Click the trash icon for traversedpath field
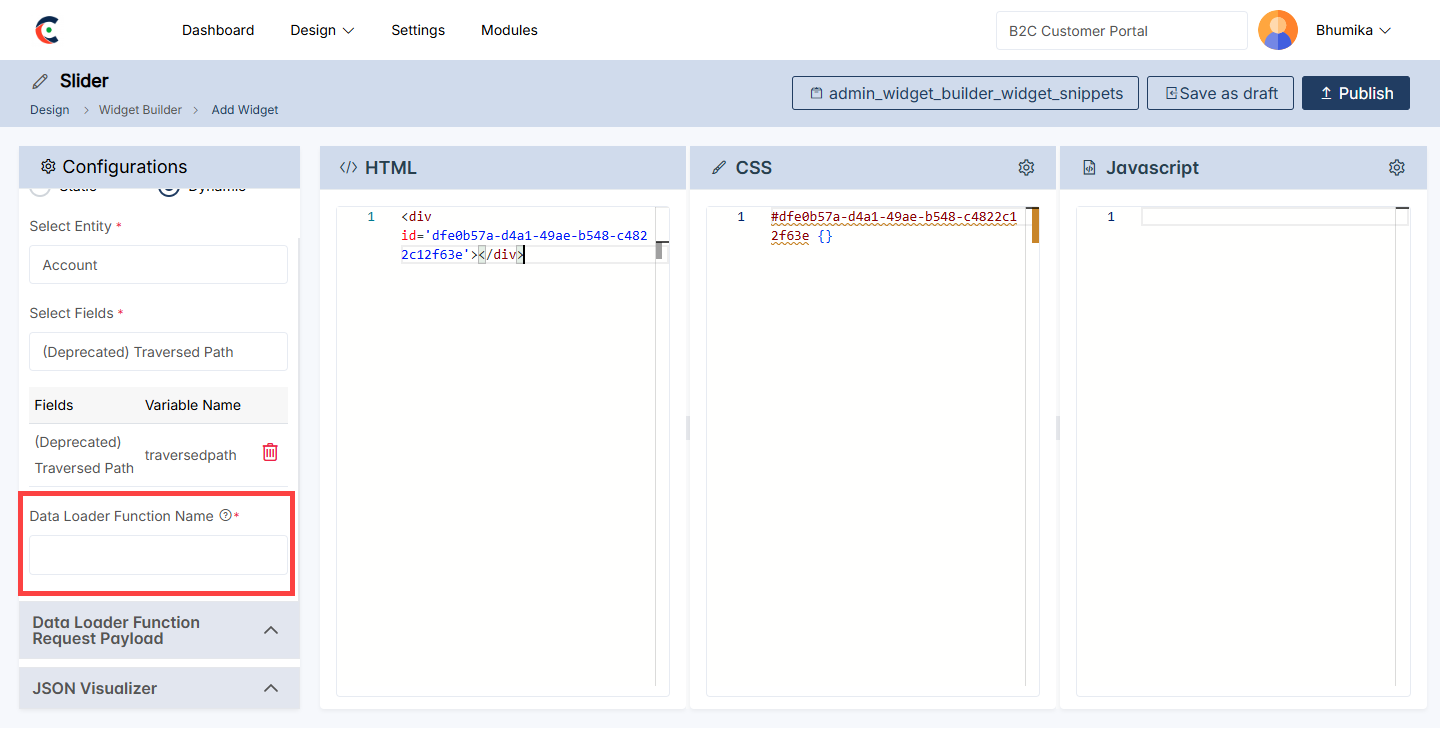 (x=270, y=453)
